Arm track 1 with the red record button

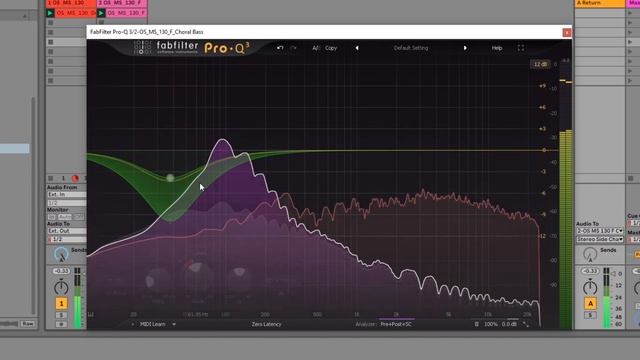click(x=75, y=178)
